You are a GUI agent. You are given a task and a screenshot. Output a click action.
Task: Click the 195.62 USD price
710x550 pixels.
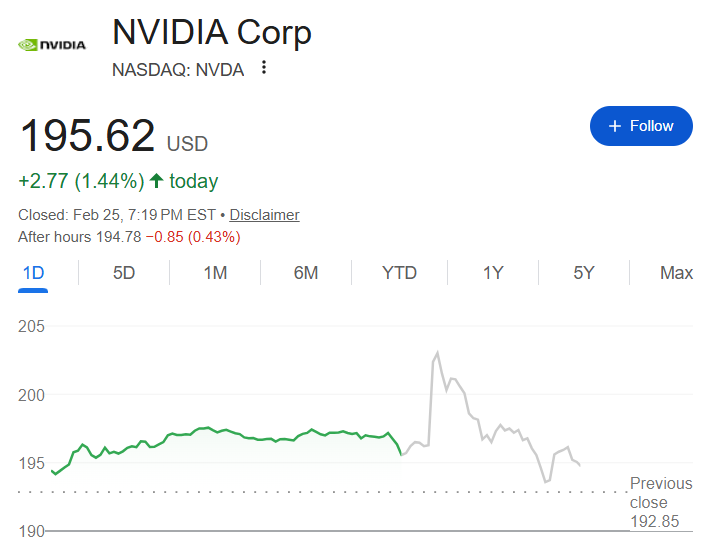point(113,136)
